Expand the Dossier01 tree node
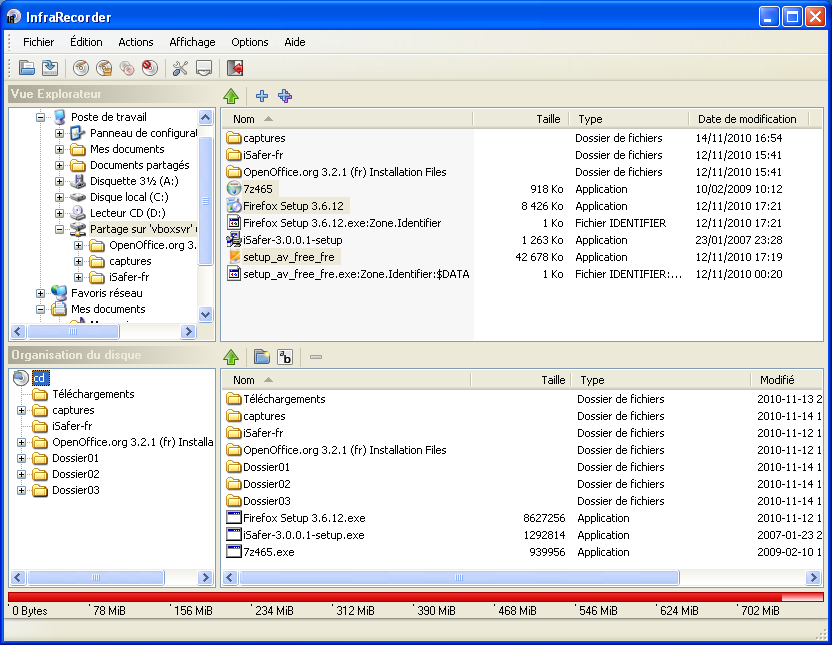832x645 pixels. coord(22,458)
